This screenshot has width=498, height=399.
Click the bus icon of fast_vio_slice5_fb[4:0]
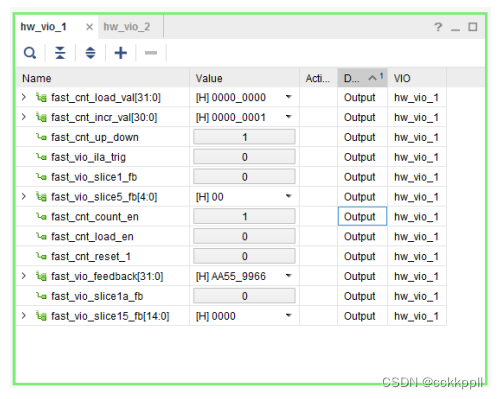click(x=41, y=197)
